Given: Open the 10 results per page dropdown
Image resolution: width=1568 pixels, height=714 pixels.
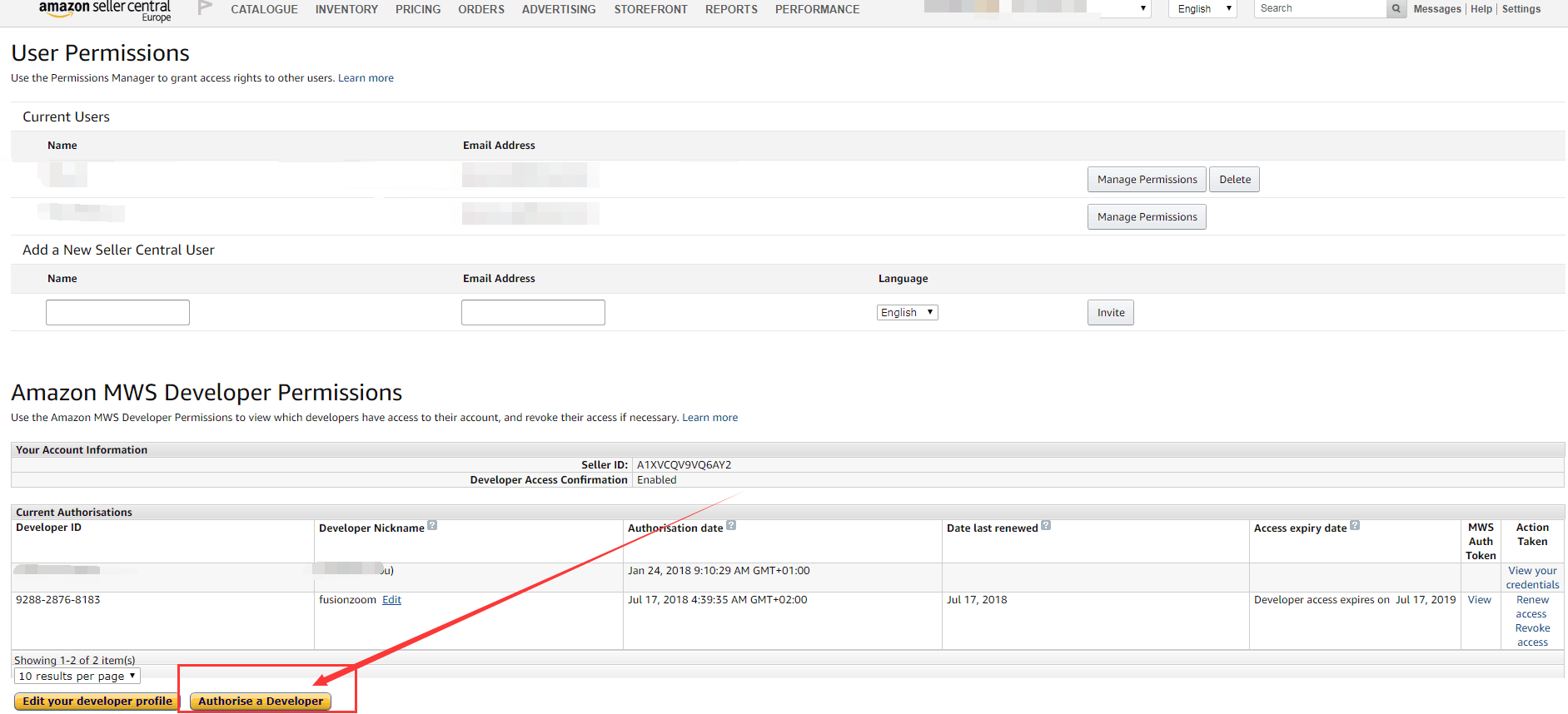Looking at the screenshot, I should (77, 677).
